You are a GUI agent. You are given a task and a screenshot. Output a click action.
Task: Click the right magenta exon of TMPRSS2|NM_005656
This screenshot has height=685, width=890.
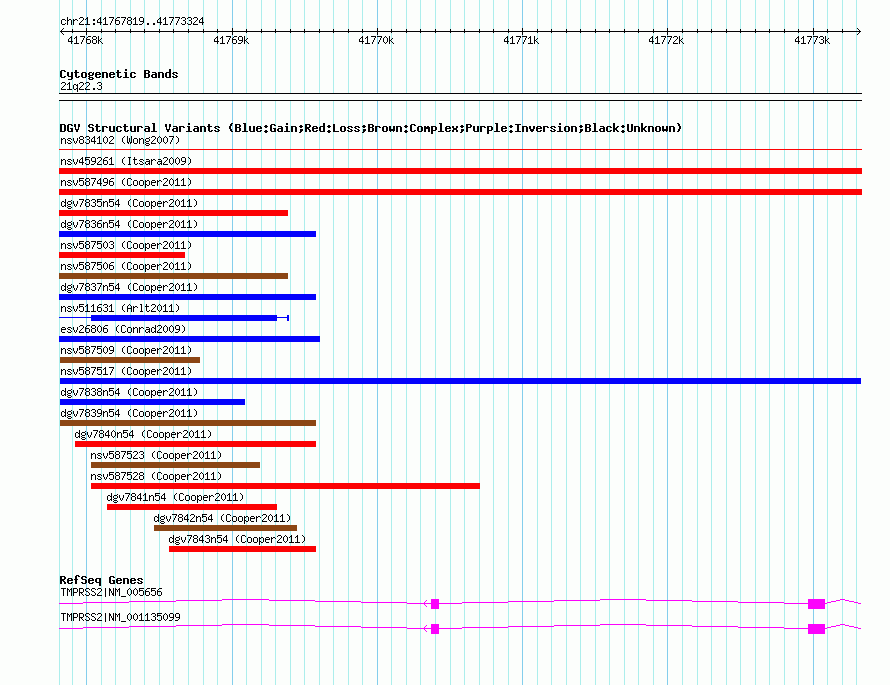pyautogui.click(x=816, y=604)
